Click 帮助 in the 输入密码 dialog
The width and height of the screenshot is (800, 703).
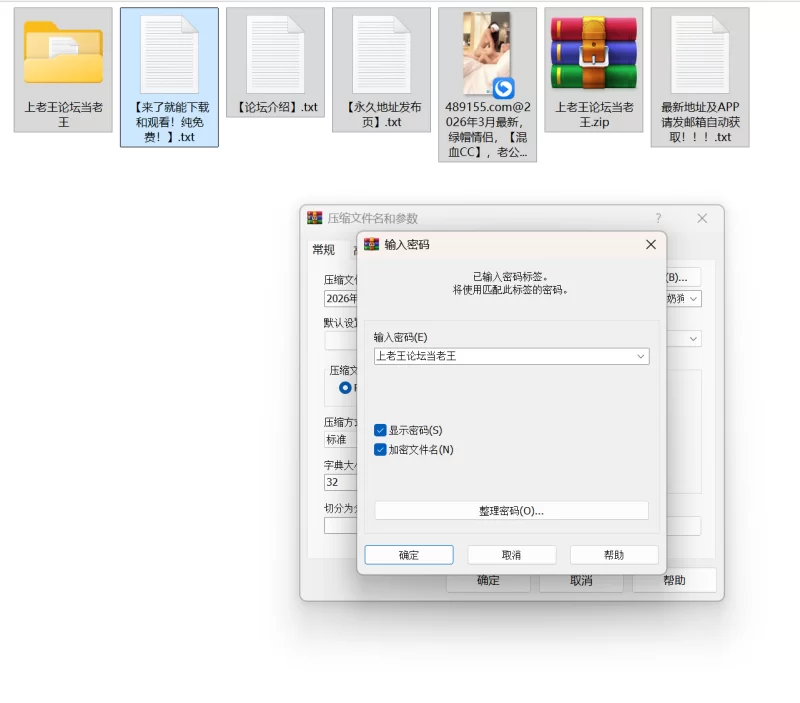[614, 555]
